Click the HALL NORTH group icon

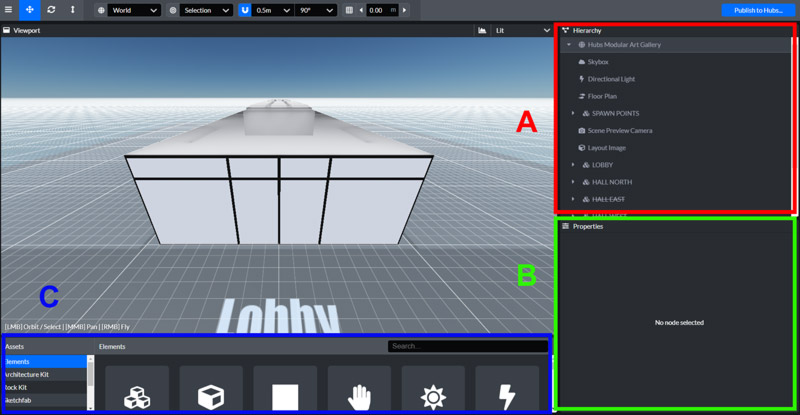click(x=586, y=182)
